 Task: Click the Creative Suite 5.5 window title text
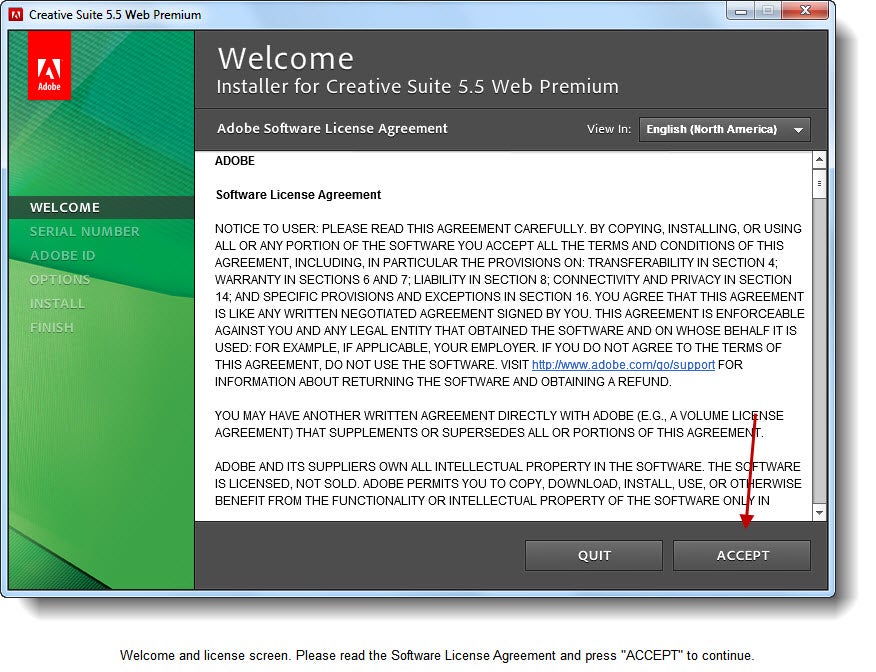pyautogui.click(x=115, y=15)
